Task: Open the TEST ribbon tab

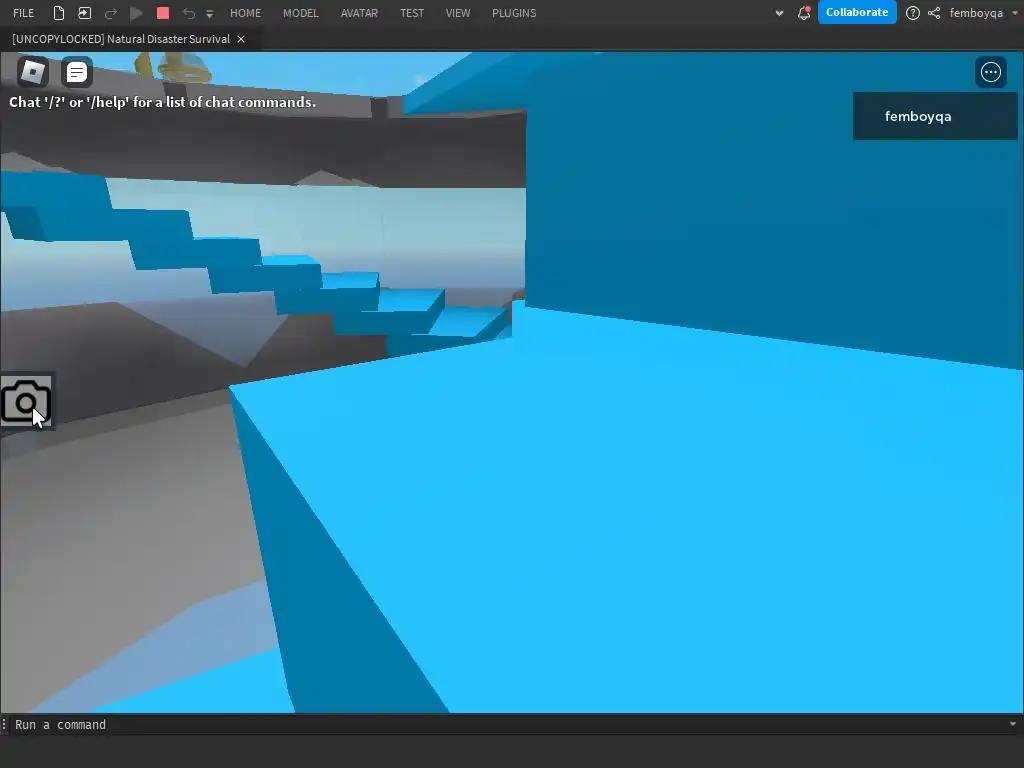Action: 412,13
